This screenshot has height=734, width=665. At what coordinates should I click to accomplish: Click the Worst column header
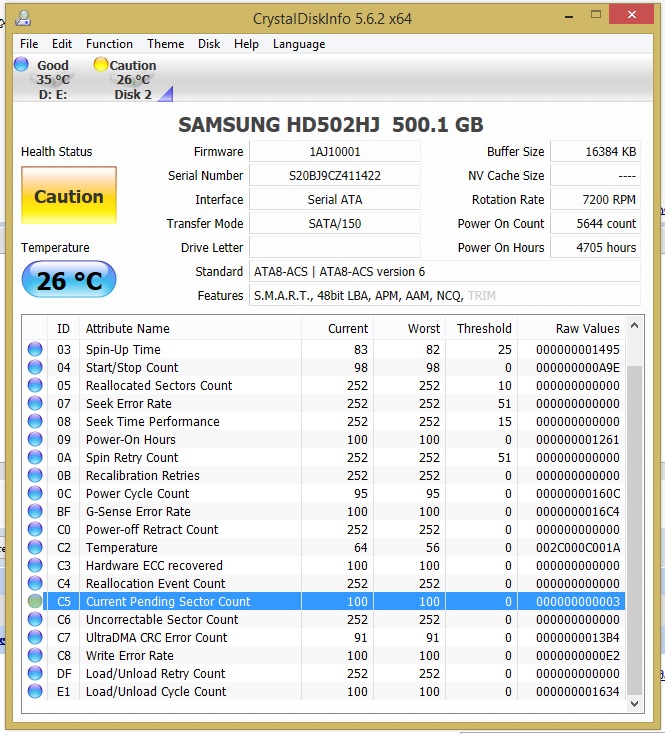(x=409, y=328)
